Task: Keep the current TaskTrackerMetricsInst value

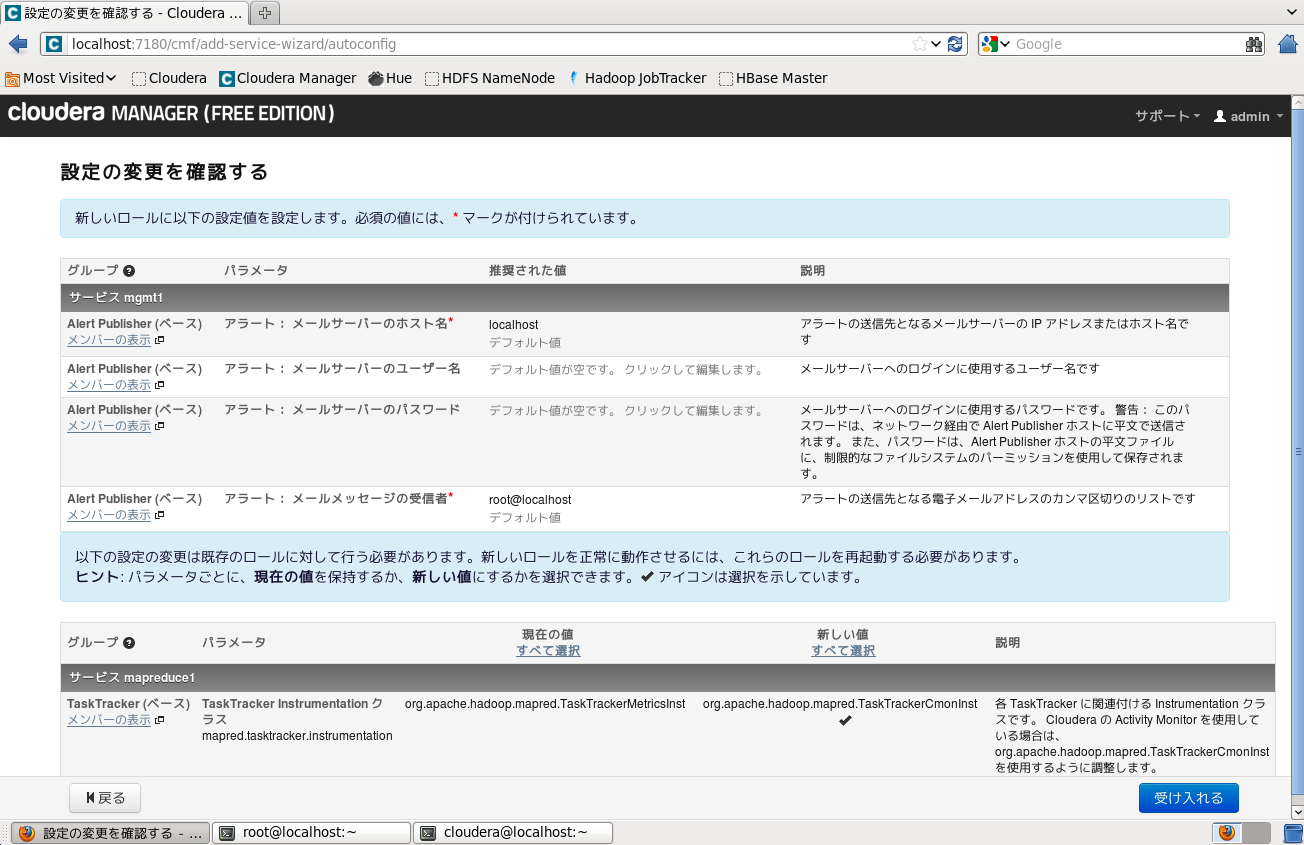Action: (545, 704)
